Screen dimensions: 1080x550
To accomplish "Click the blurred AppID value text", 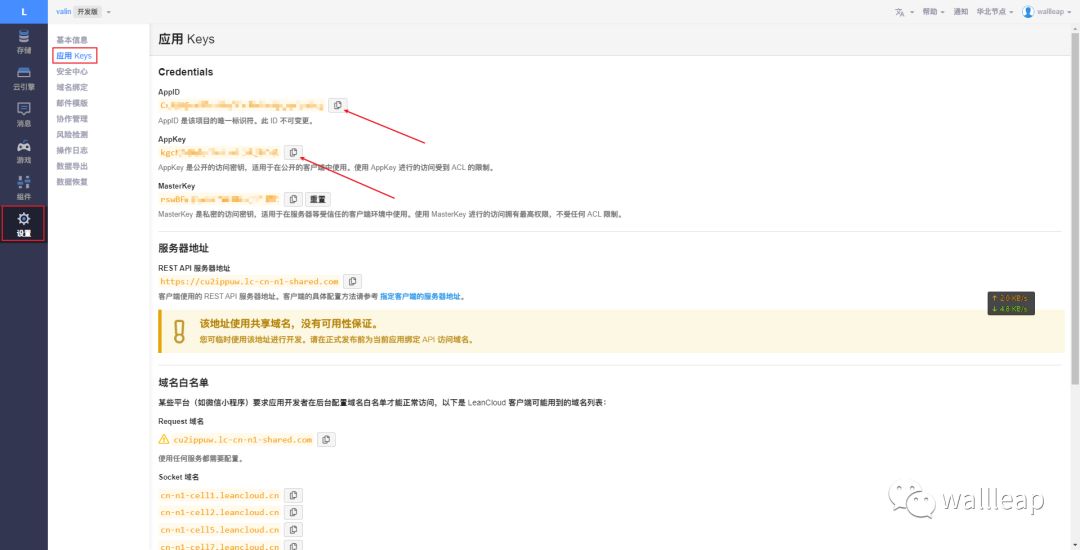I will (241, 105).
